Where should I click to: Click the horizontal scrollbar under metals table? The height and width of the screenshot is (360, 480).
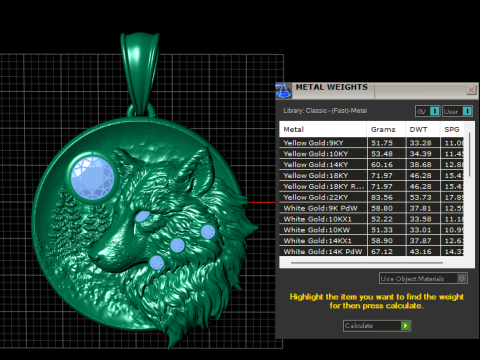pos(367,263)
